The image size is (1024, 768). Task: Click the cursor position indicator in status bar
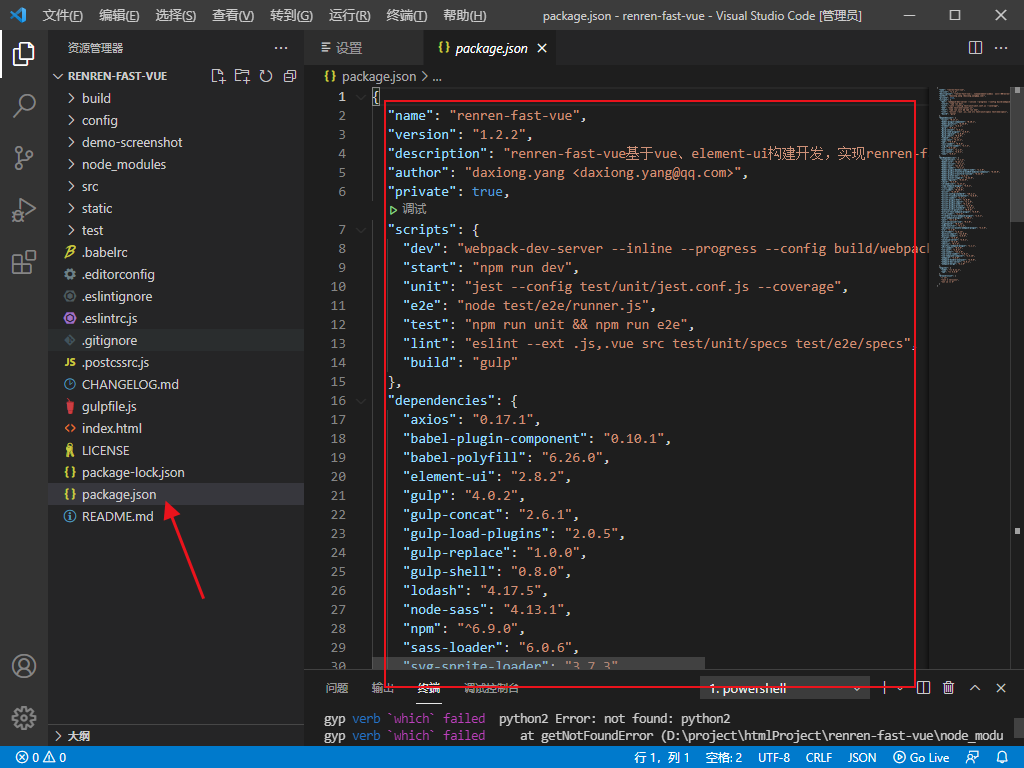click(662, 757)
